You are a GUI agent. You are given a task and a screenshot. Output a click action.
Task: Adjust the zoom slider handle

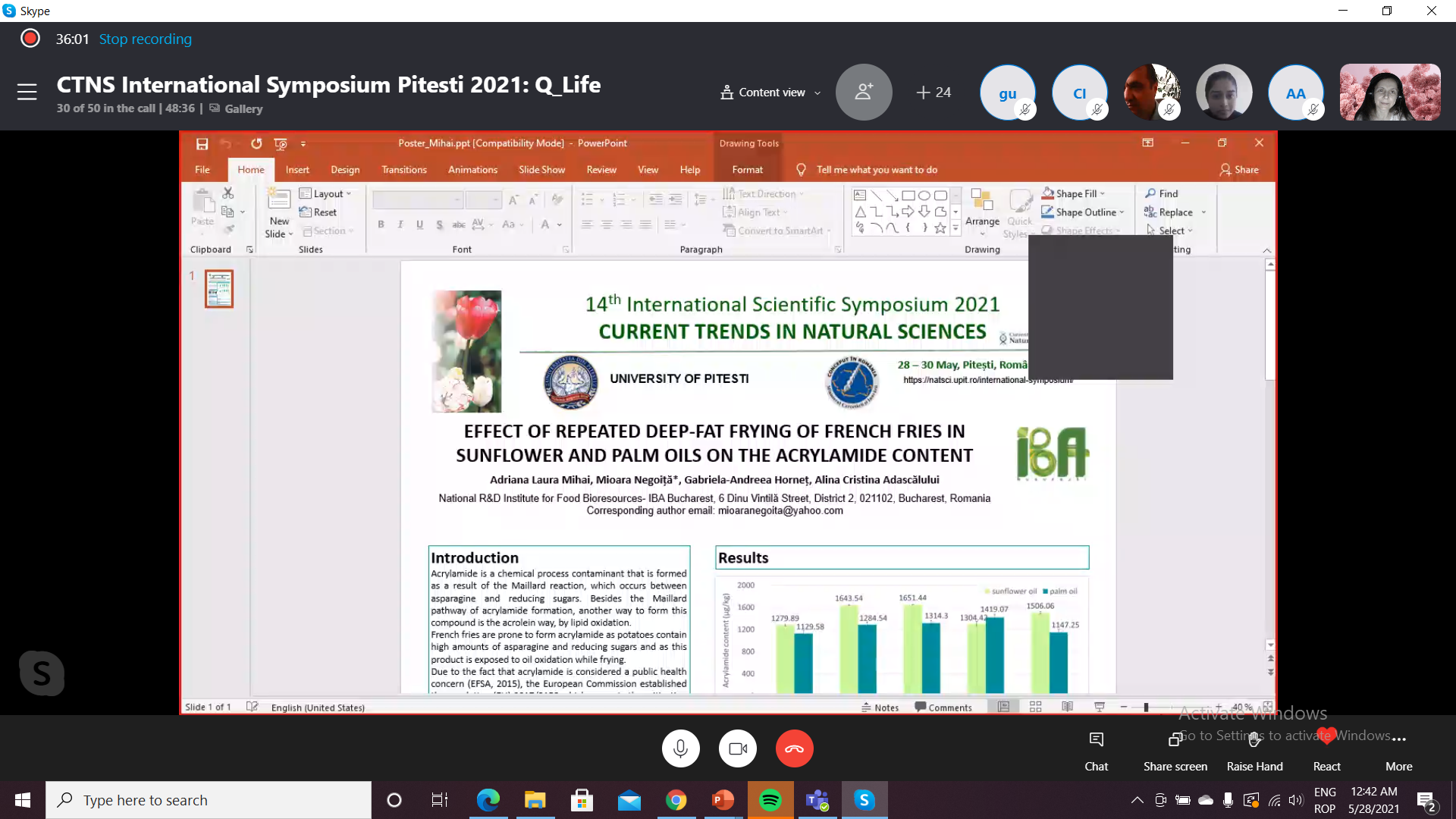click(x=1146, y=707)
